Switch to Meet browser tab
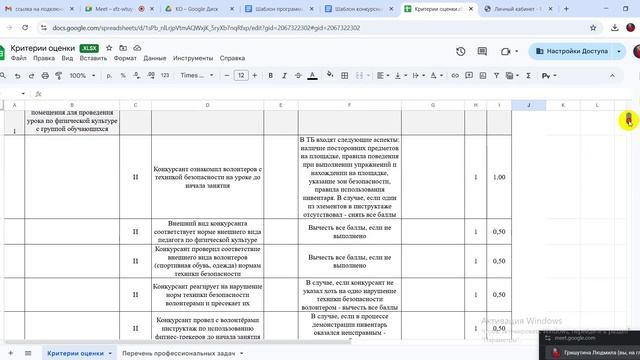The width and height of the screenshot is (640, 360). point(119,9)
